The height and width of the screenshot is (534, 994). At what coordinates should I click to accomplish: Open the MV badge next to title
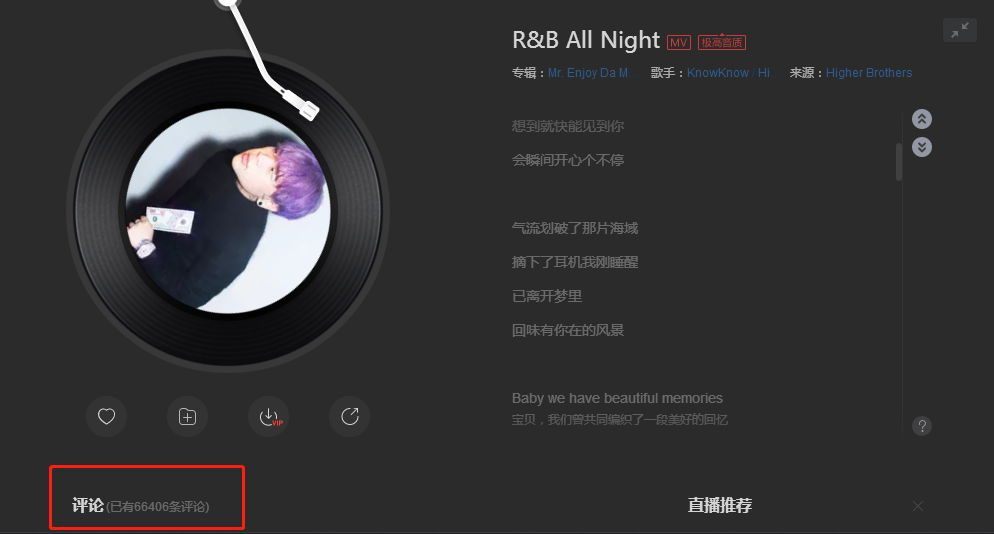679,42
